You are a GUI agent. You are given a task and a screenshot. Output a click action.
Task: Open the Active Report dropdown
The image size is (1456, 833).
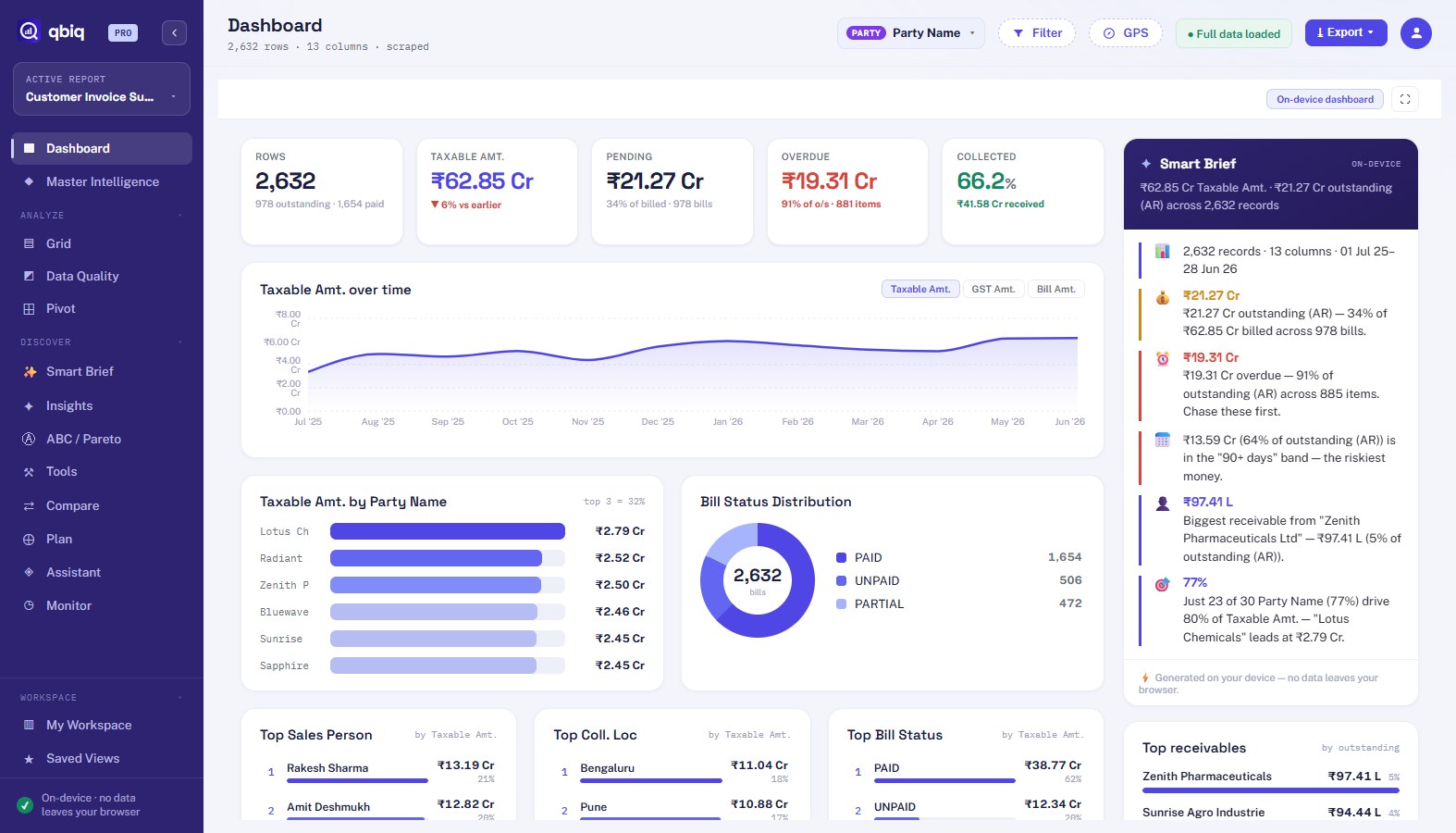(x=102, y=89)
